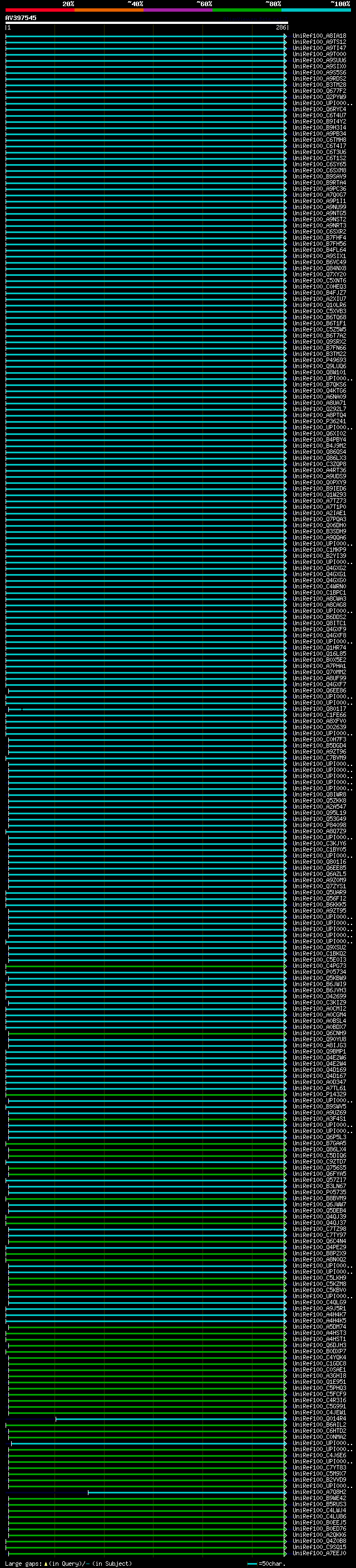The image size is (356, 1568).
Task: Click the query name AV397545
Action: coord(21,18)
